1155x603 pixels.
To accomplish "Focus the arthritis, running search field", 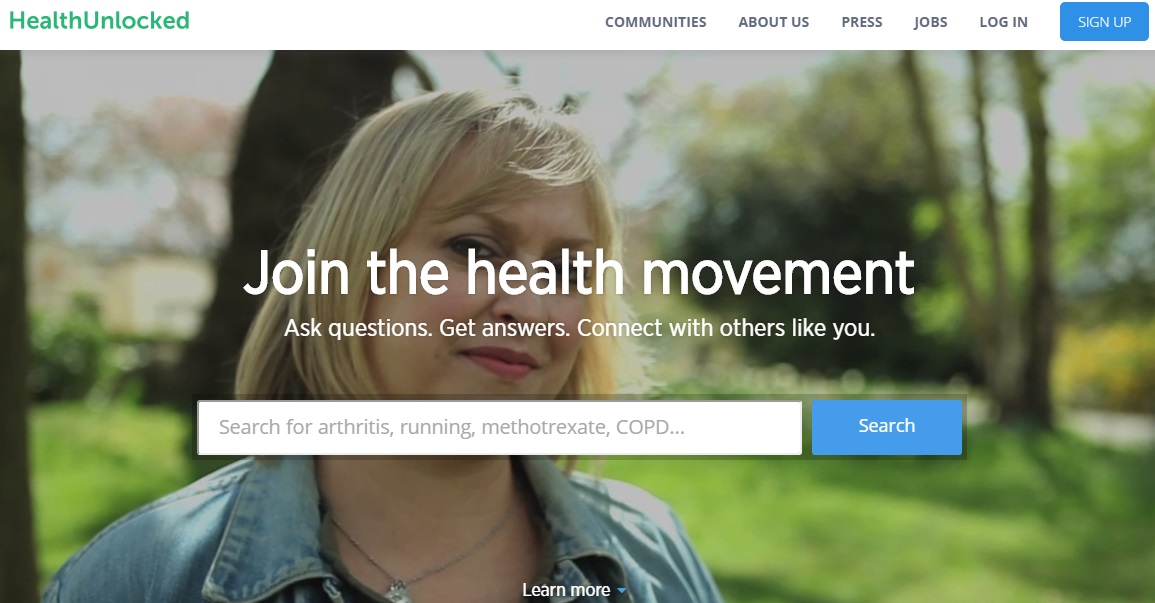I will [499, 427].
